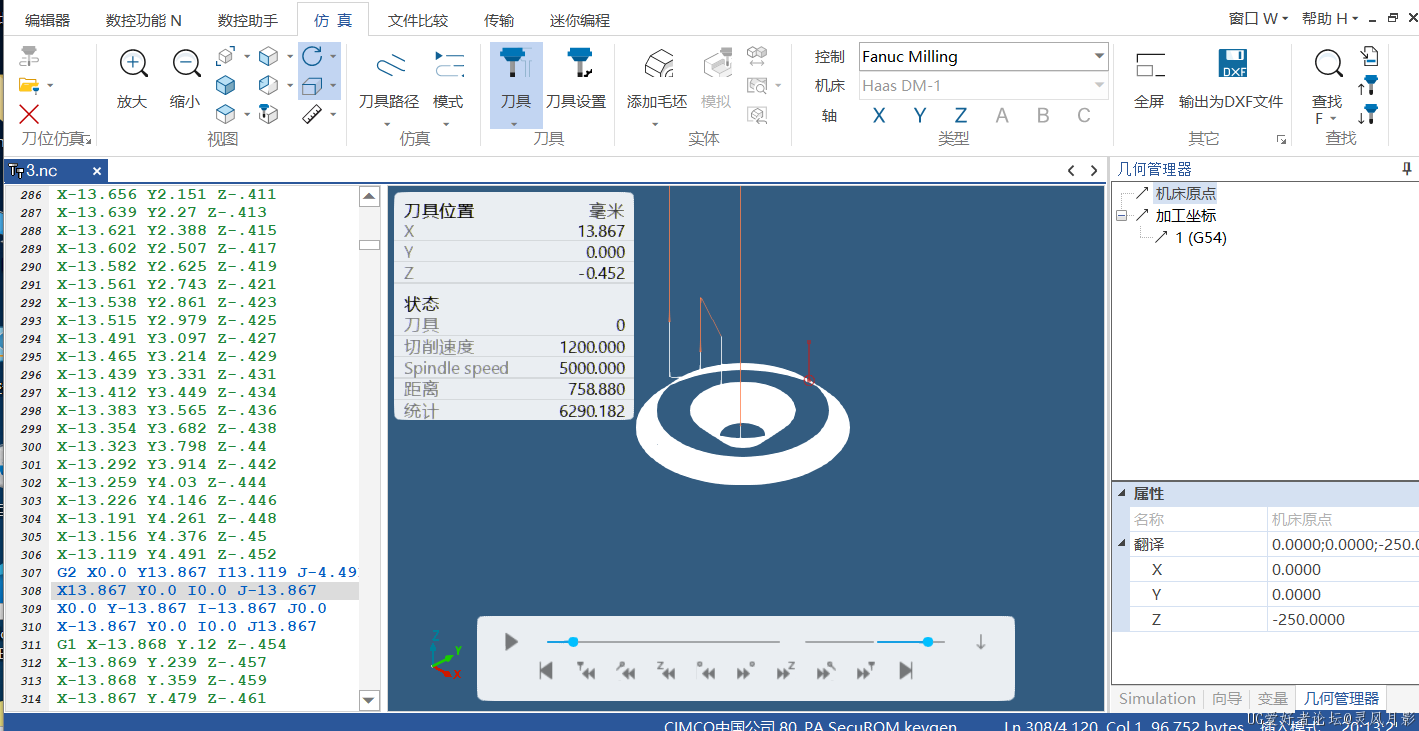Collapse the 翻译 property group

(1121, 544)
